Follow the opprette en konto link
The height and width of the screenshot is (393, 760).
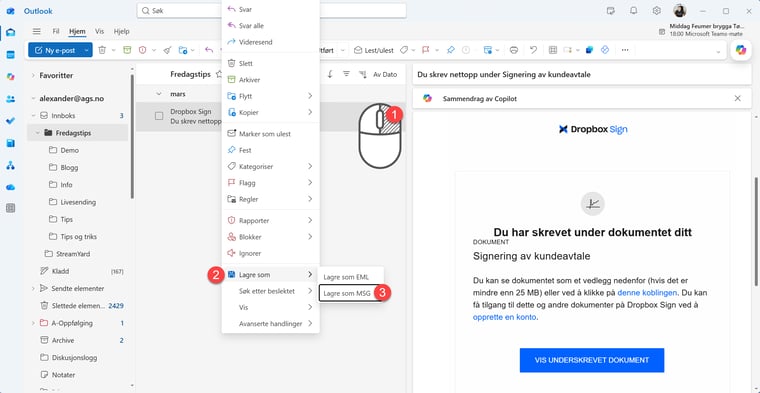pyautogui.click(x=505, y=317)
